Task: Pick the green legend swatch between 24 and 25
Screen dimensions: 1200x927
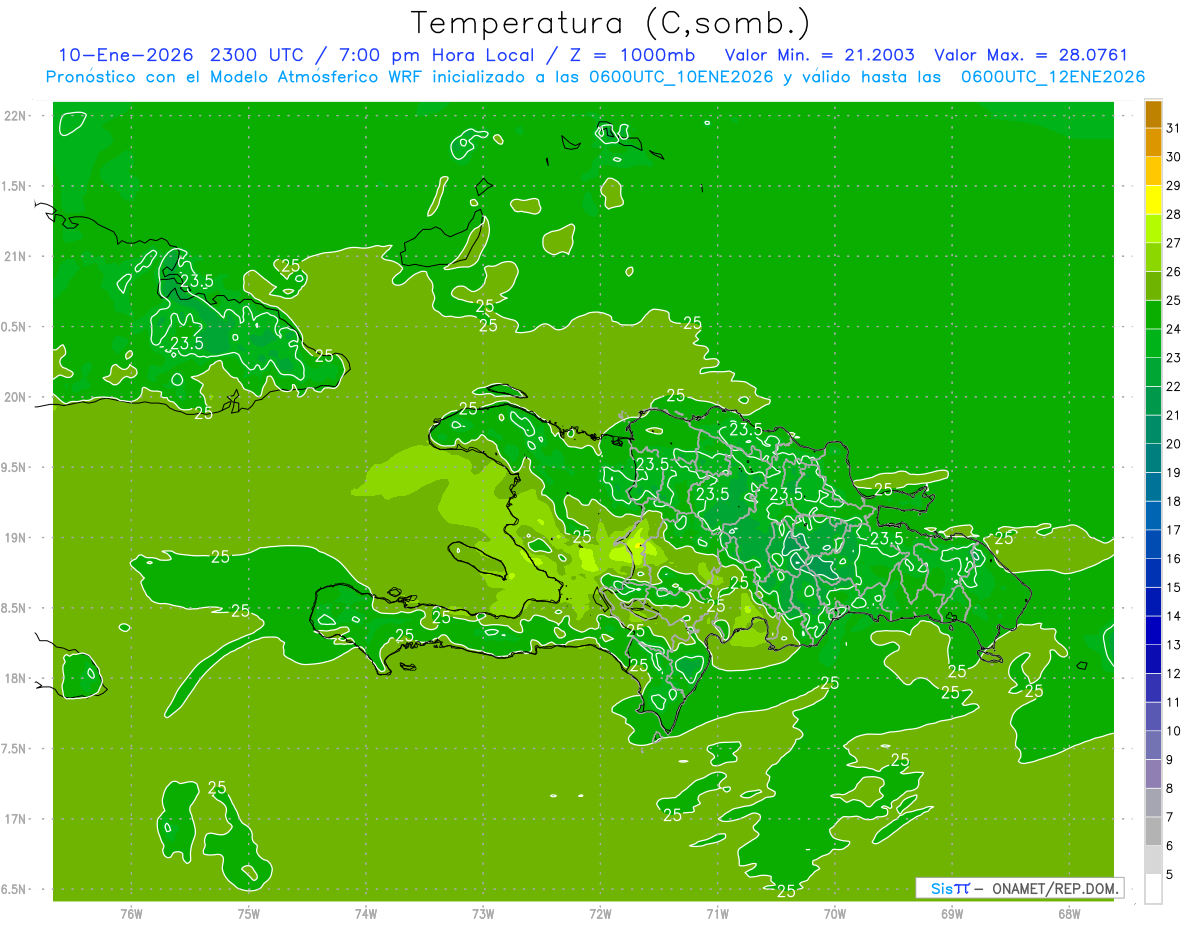Action: [x=1153, y=315]
